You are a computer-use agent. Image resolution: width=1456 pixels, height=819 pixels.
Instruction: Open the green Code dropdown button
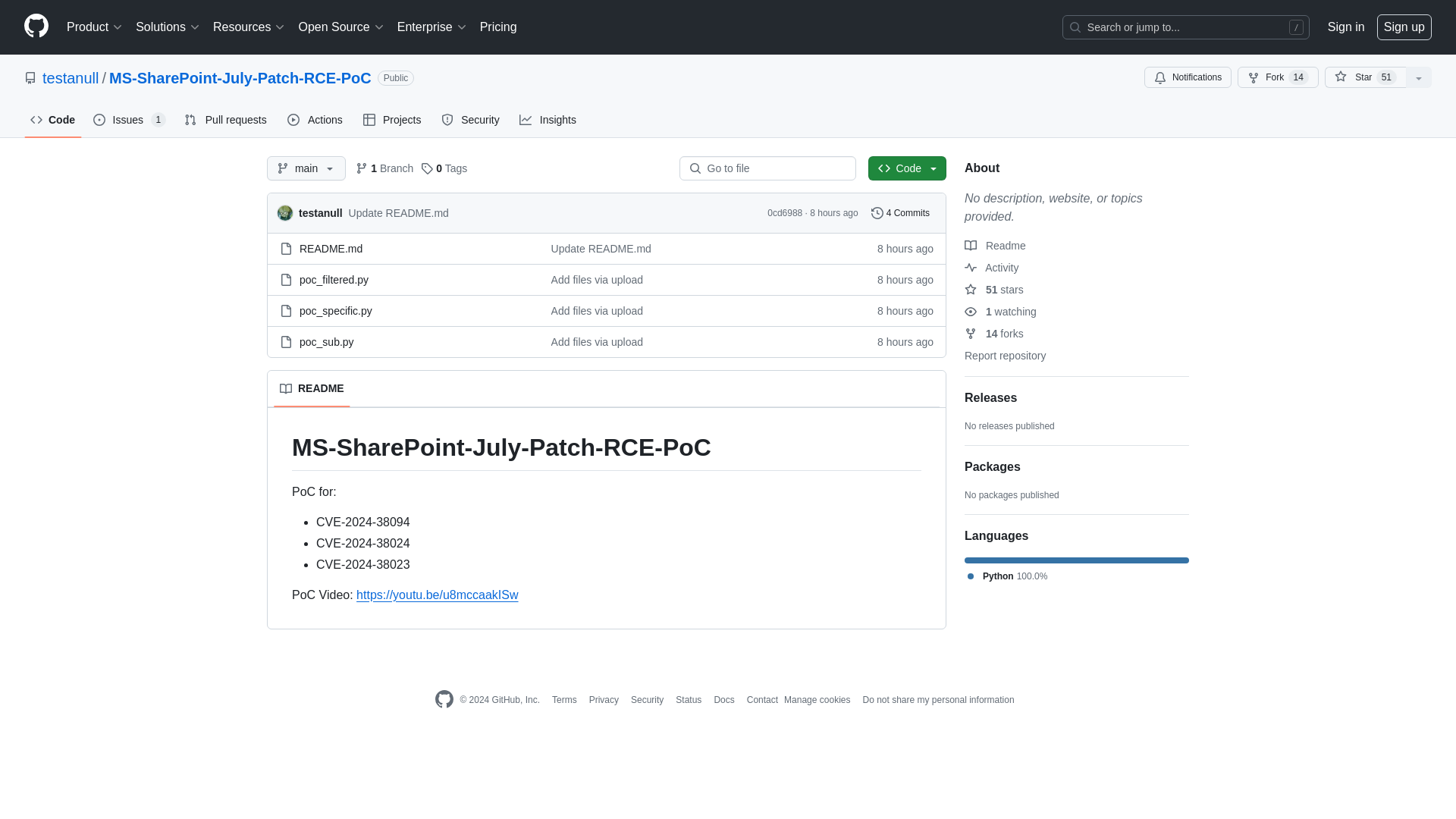[x=907, y=168]
